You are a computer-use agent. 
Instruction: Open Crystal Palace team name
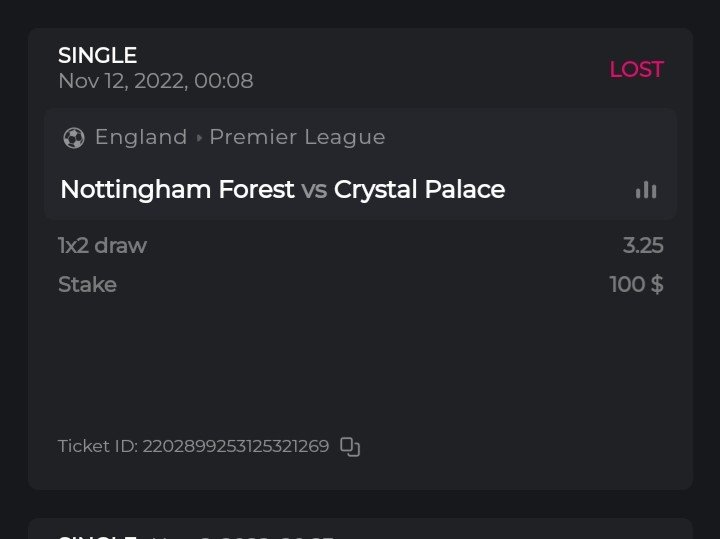(x=419, y=189)
